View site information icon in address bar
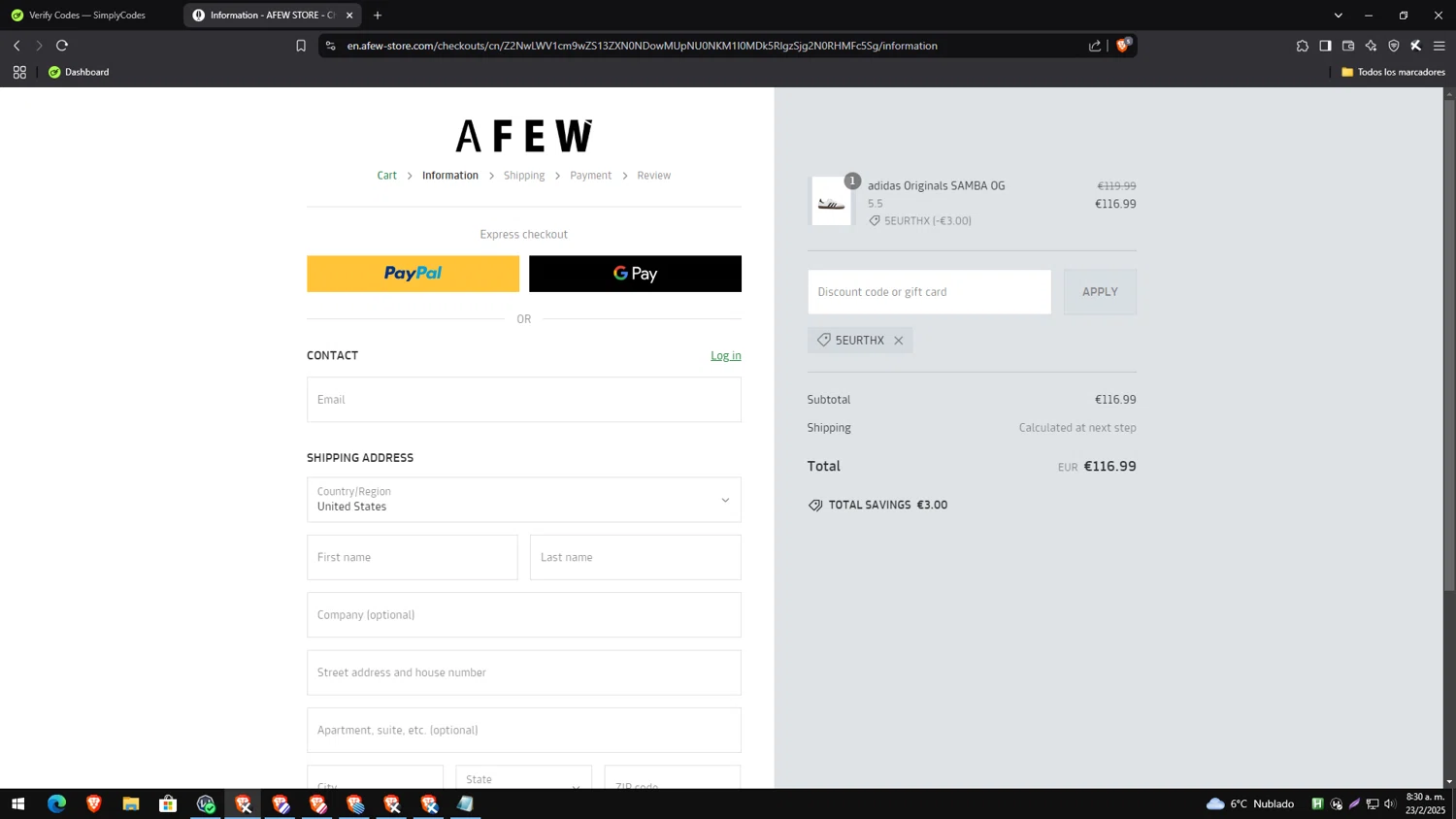 coord(331,46)
